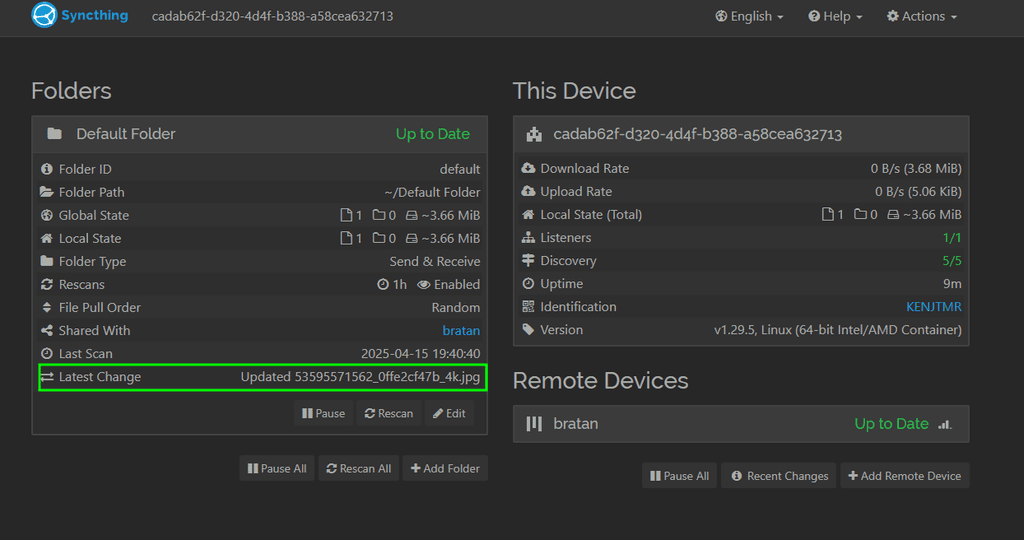Click the Syncthing logo in the navbar
Screen dimensions: 1024x540
(x=44, y=16)
